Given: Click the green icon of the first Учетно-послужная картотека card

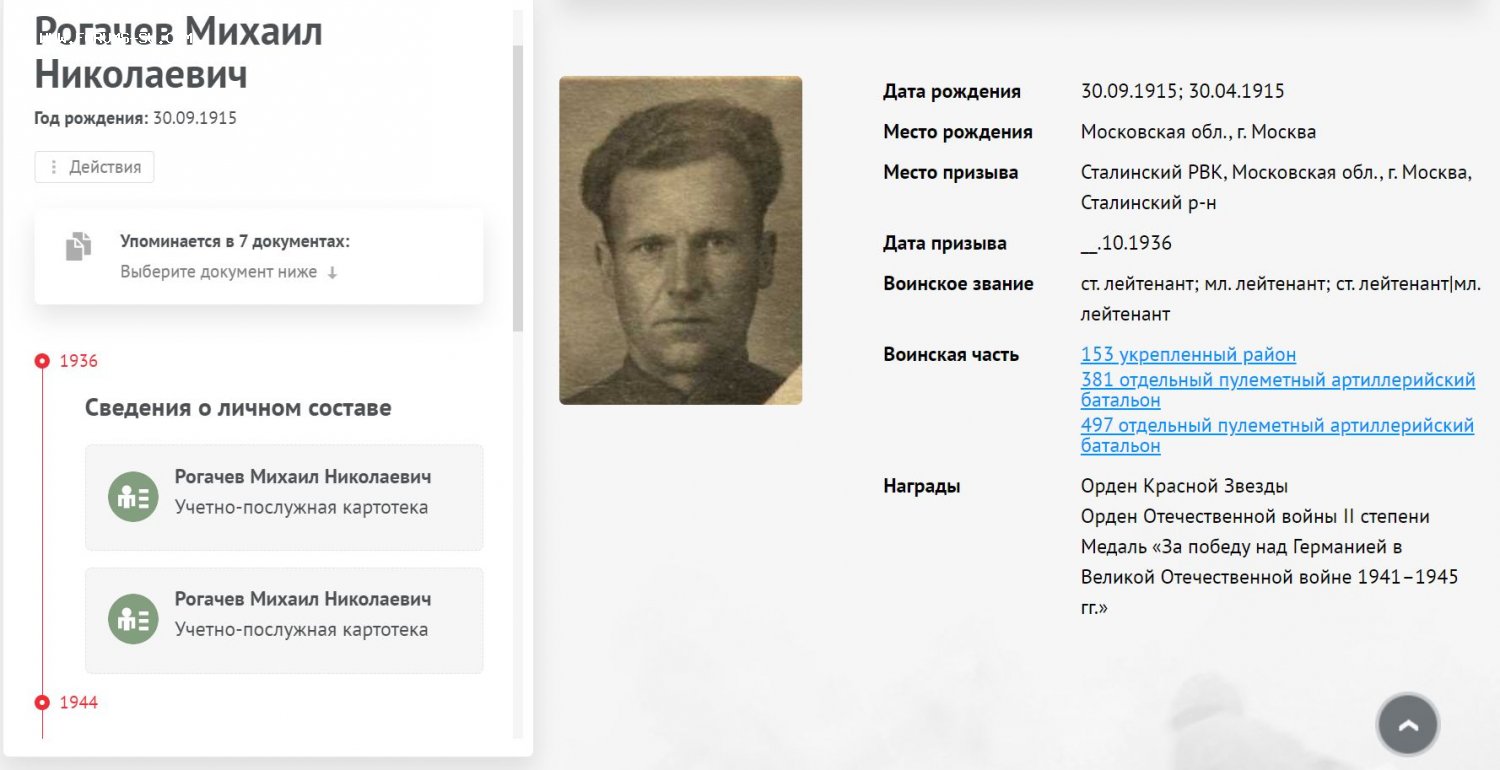Looking at the screenshot, I should point(133,497).
